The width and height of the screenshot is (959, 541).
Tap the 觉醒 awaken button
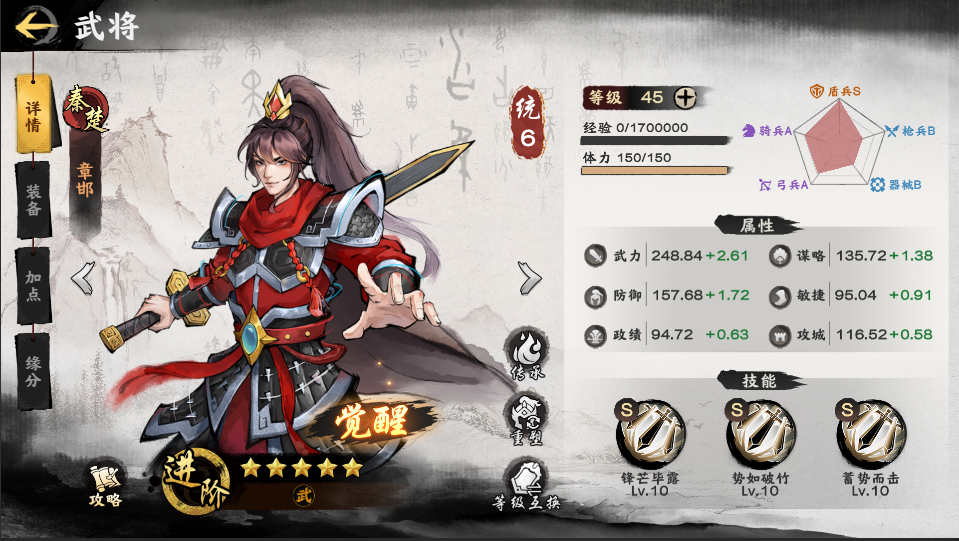(371, 422)
